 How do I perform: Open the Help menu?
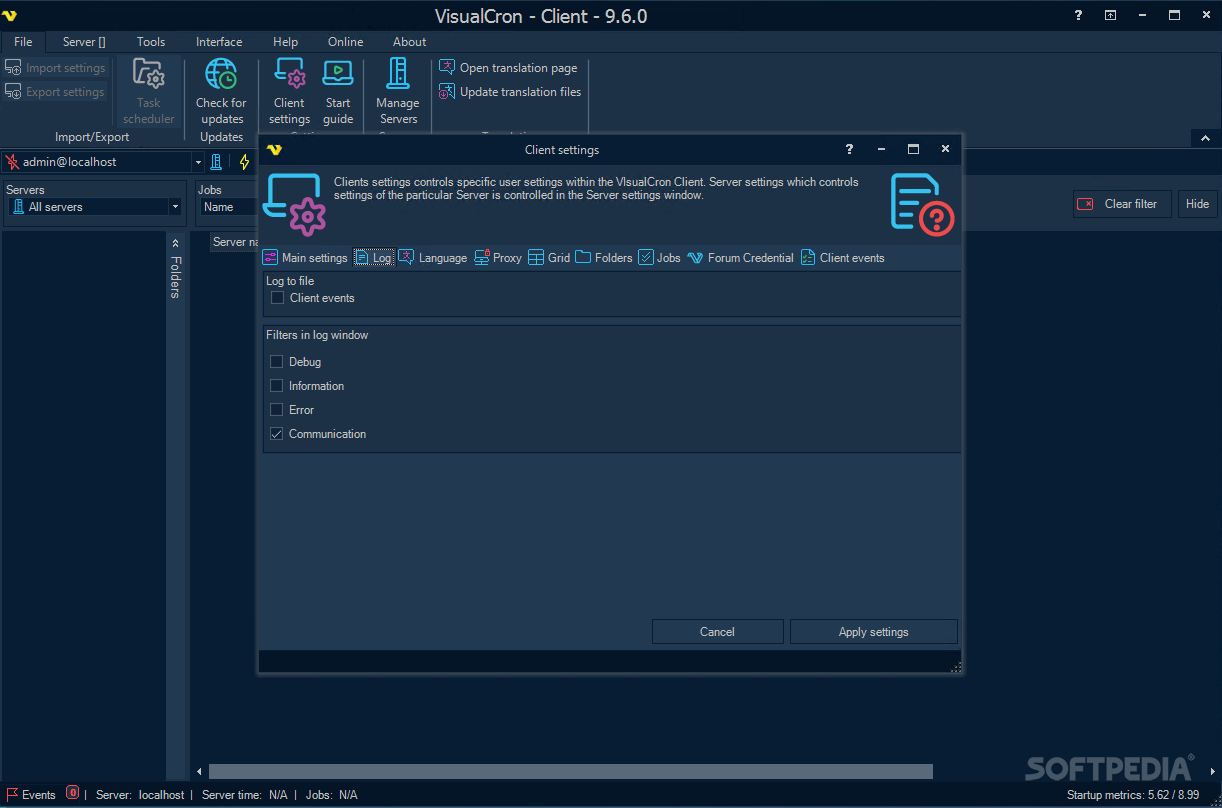(285, 42)
